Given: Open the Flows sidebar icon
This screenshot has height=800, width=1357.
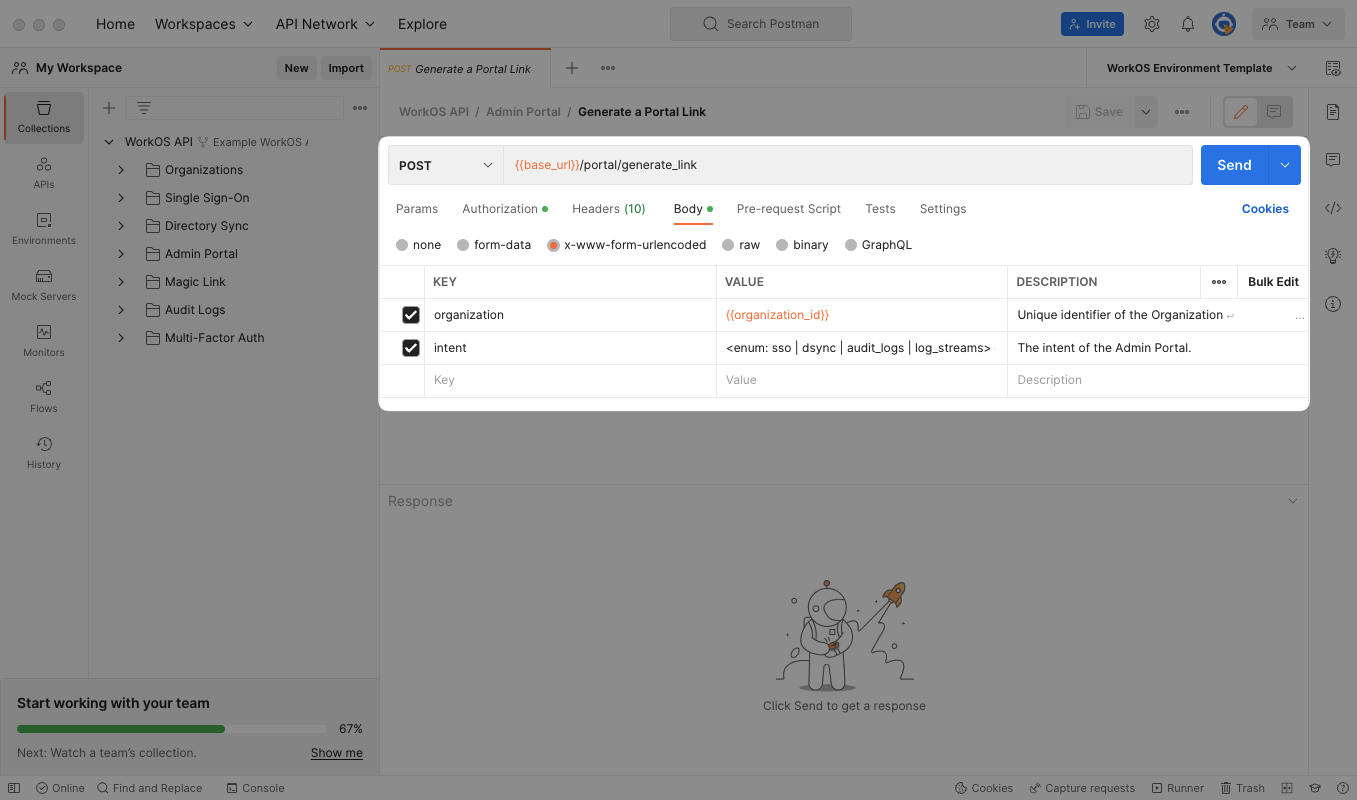Looking at the screenshot, I should [x=44, y=396].
